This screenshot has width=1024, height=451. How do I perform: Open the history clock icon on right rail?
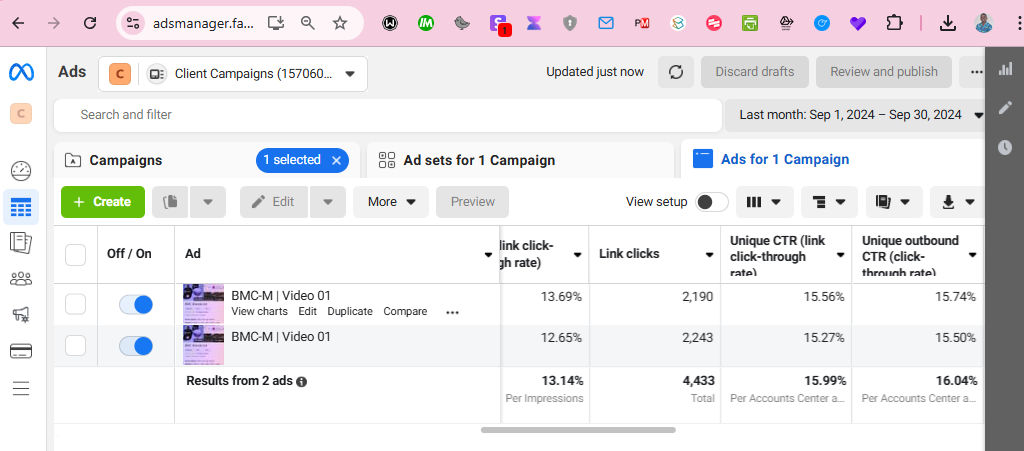point(1005,148)
